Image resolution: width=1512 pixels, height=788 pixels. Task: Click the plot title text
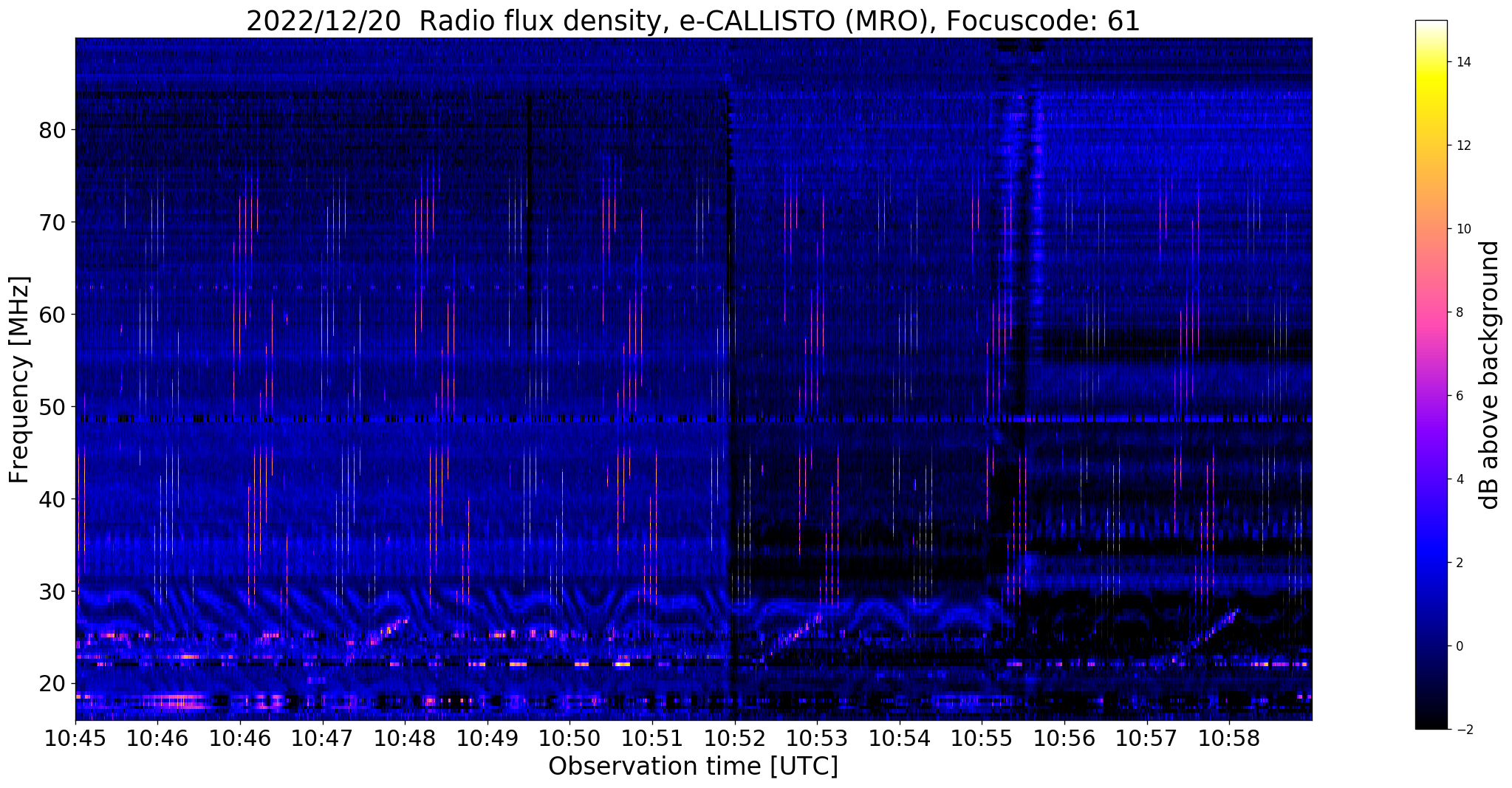pyautogui.click(x=693, y=21)
